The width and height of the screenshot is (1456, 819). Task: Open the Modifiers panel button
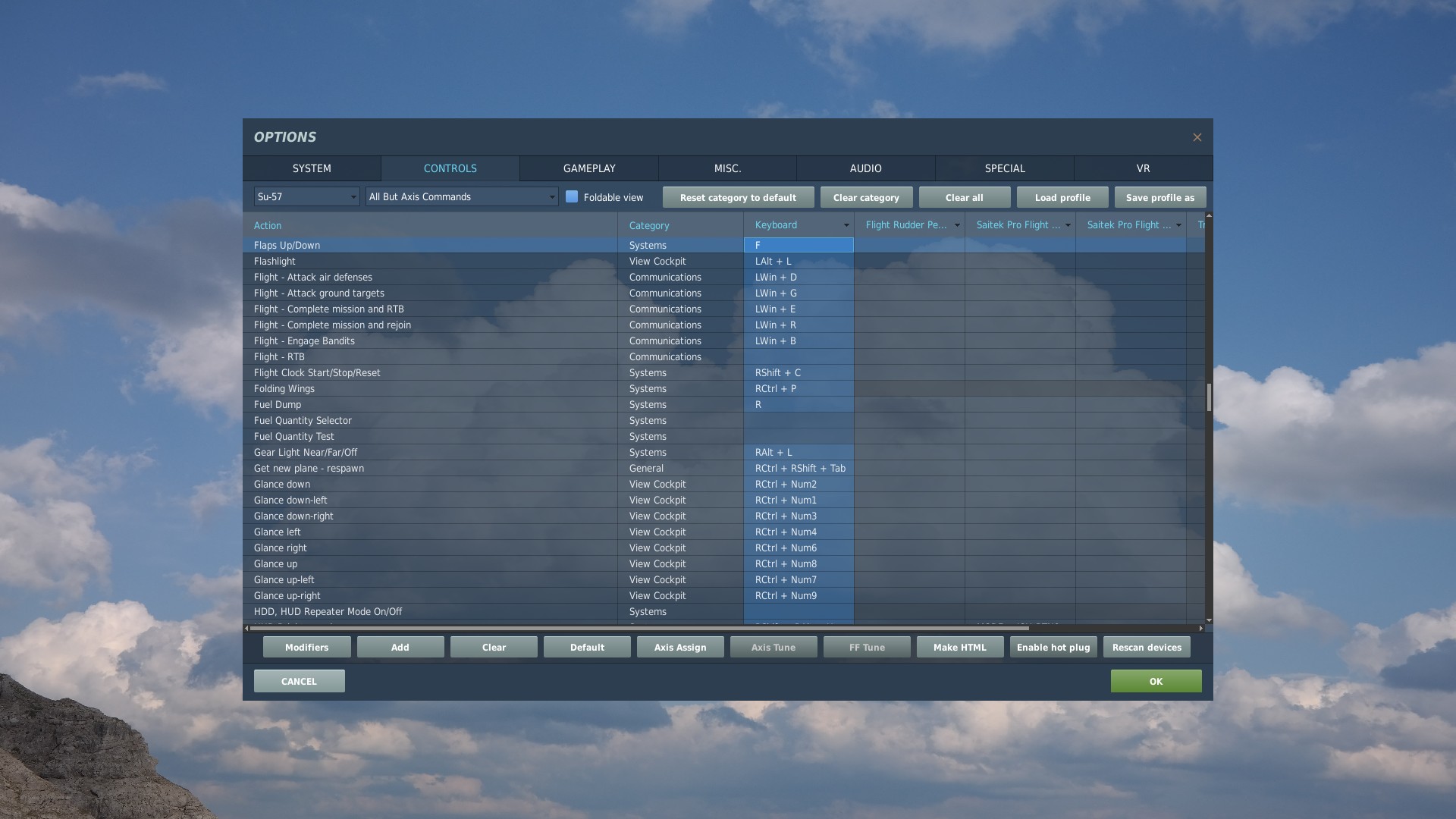pyautogui.click(x=306, y=647)
